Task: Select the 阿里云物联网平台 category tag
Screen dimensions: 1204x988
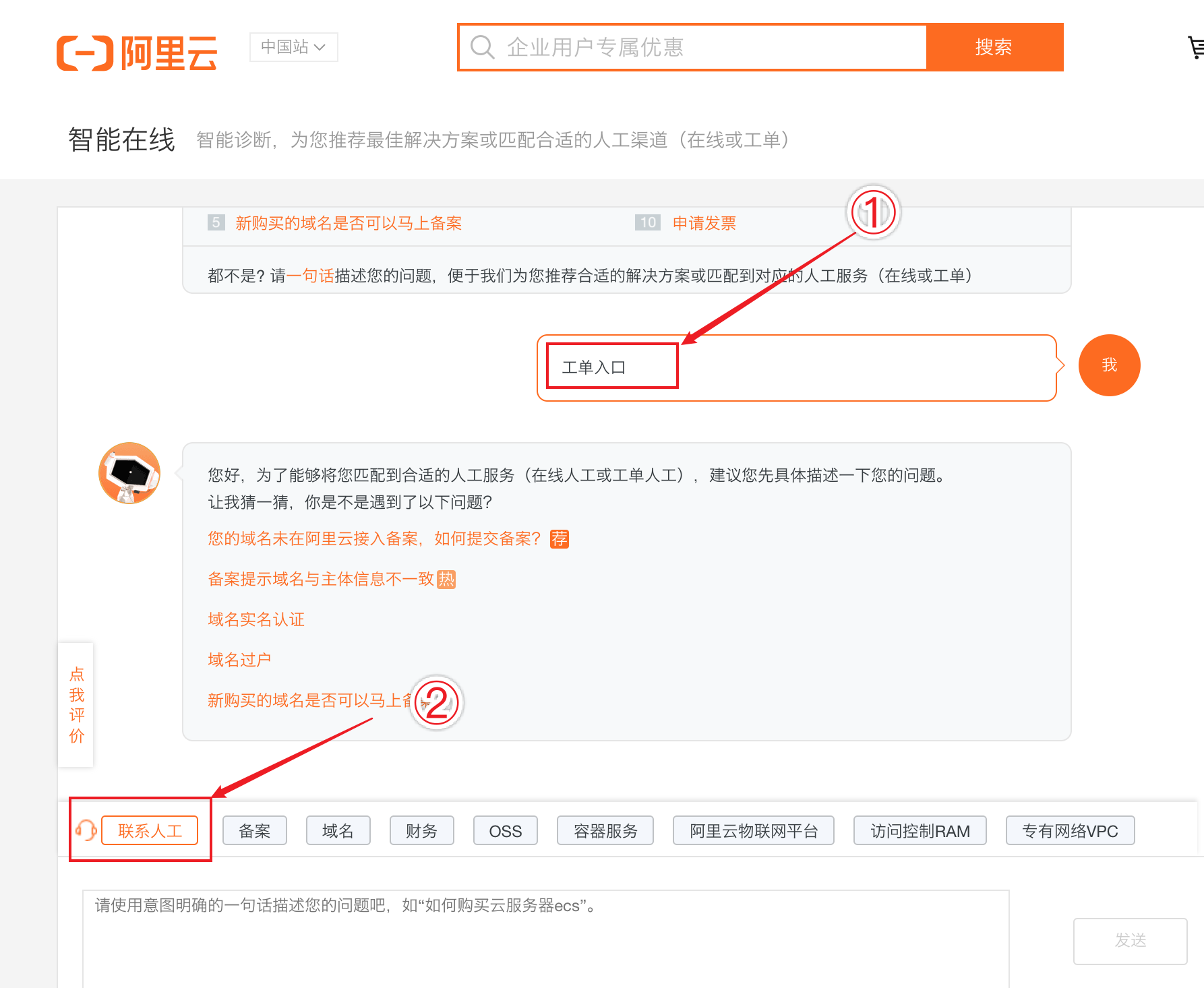Action: pos(754,830)
